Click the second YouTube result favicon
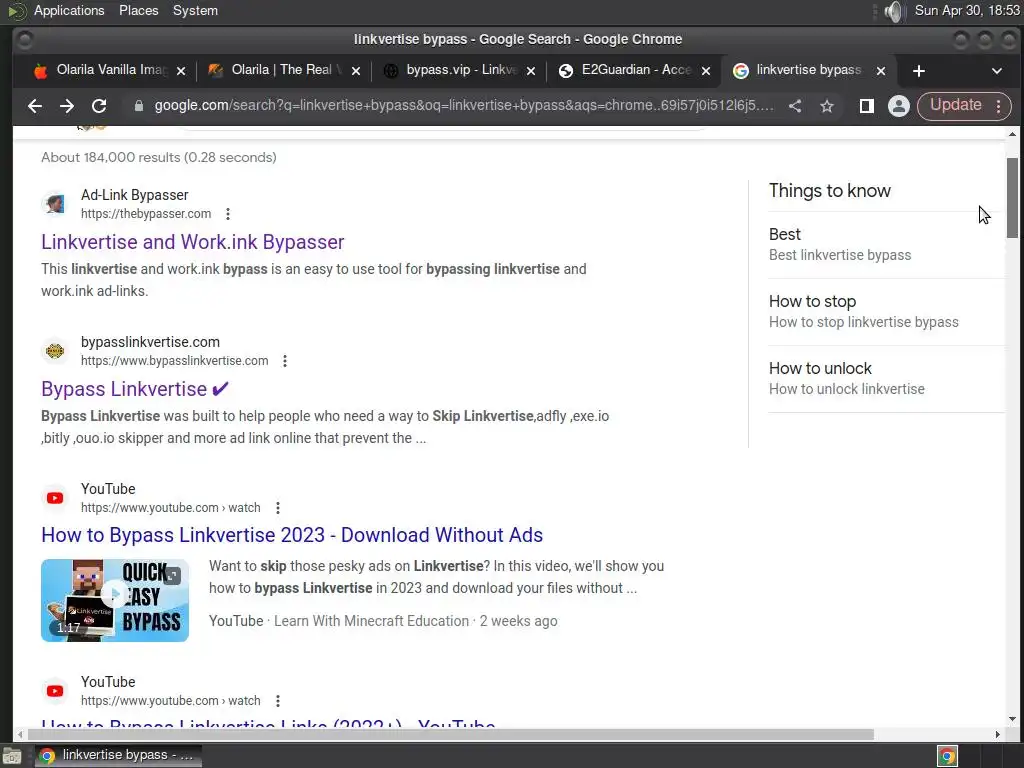Screen dimensions: 1024x768 point(55,691)
